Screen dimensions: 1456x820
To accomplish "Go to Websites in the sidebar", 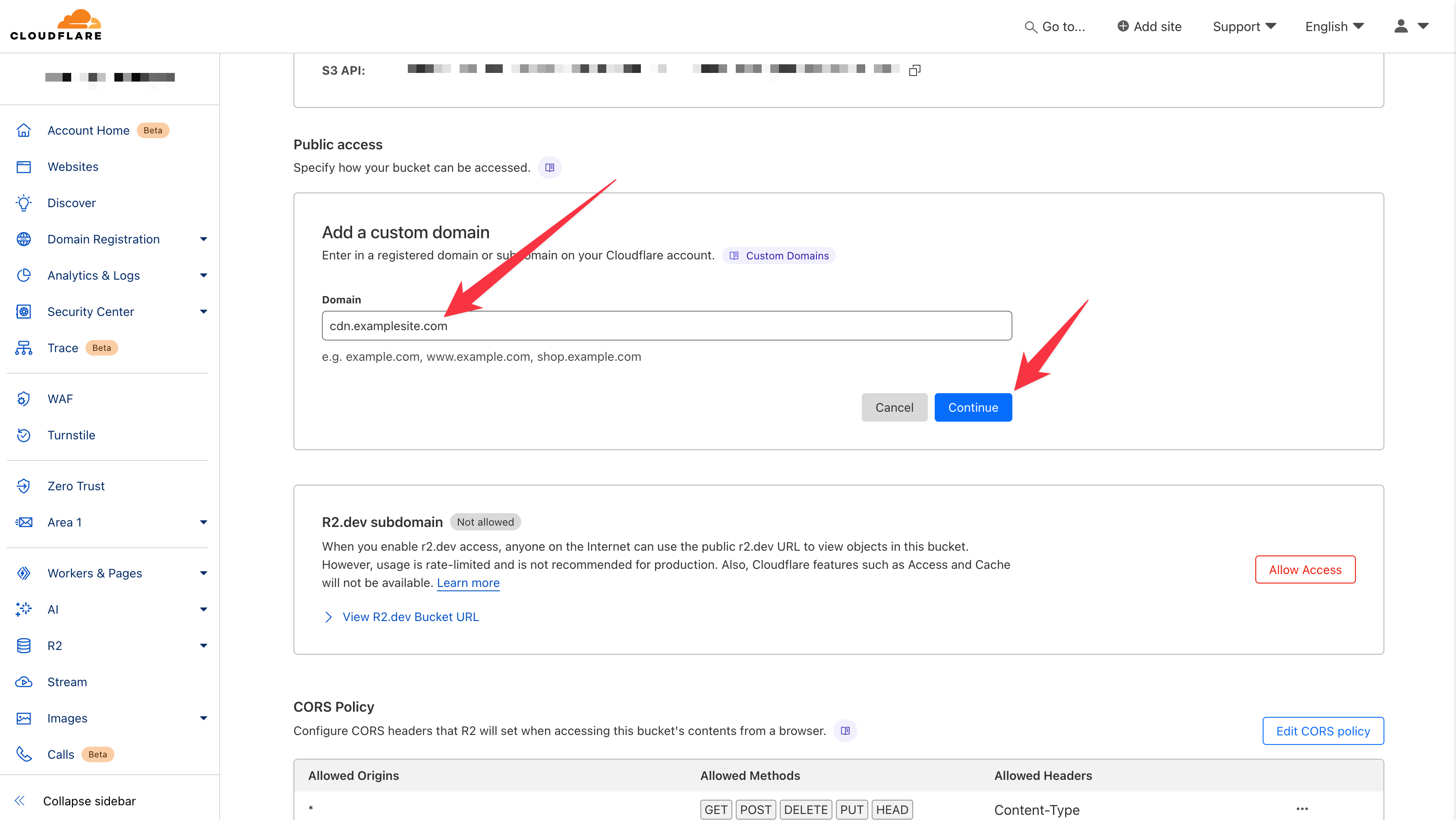I will click(73, 167).
